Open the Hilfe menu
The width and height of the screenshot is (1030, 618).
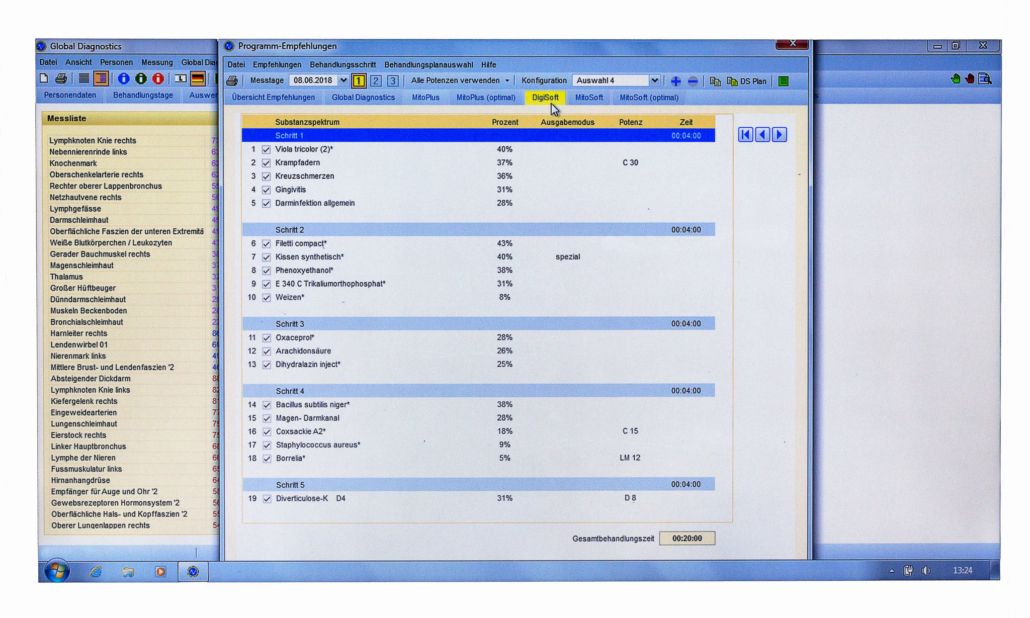click(x=488, y=65)
